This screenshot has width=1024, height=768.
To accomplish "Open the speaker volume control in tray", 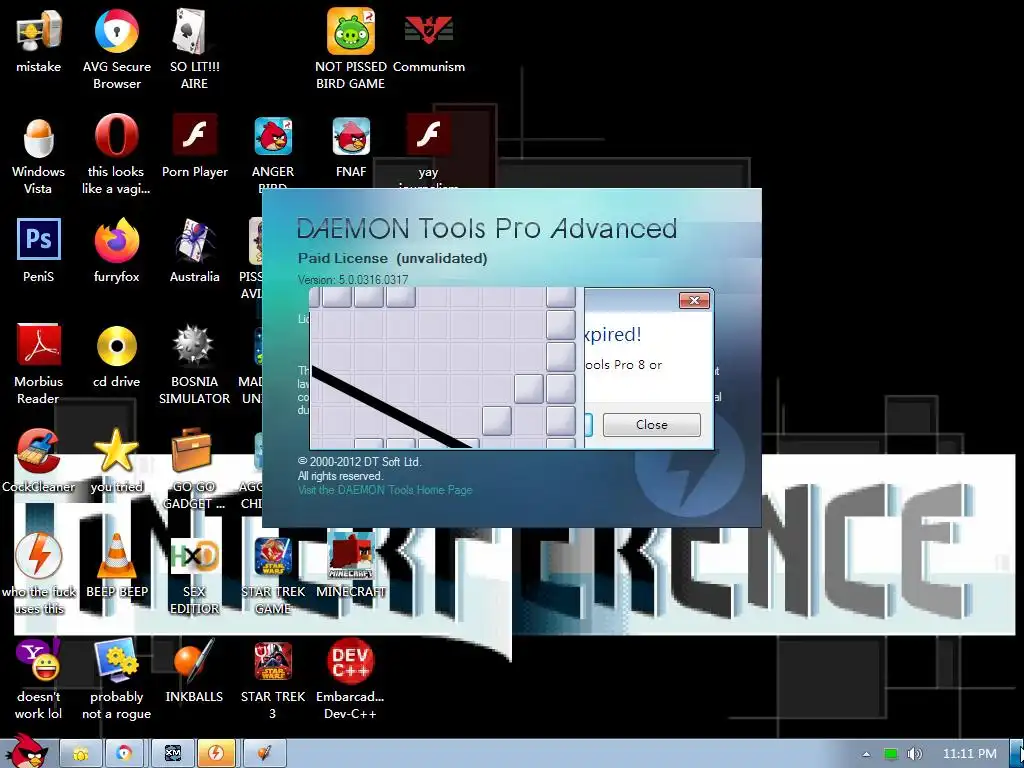I will pyautogui.click(x=915, y=754).
